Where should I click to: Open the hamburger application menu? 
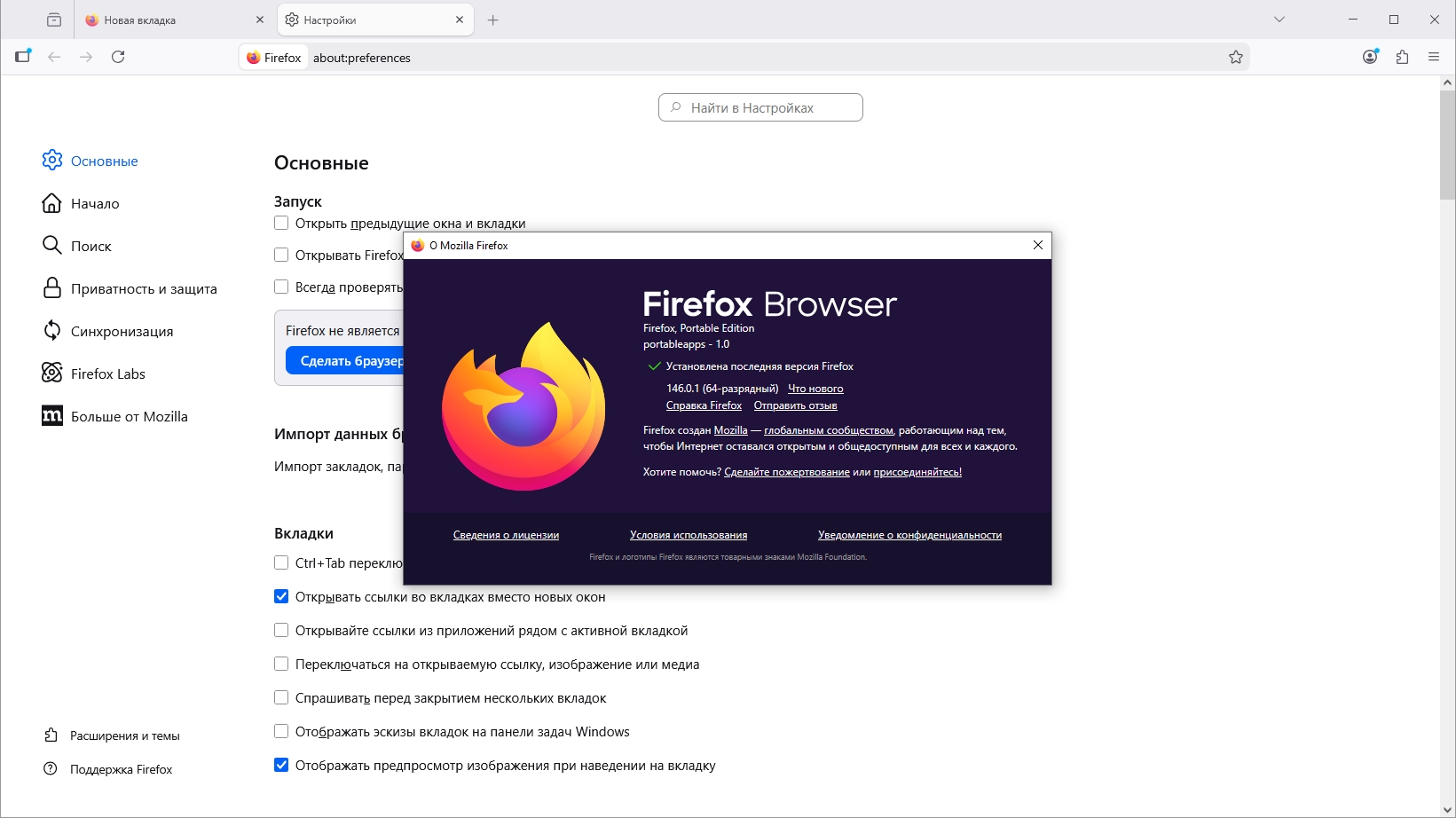click(1434, 57)
